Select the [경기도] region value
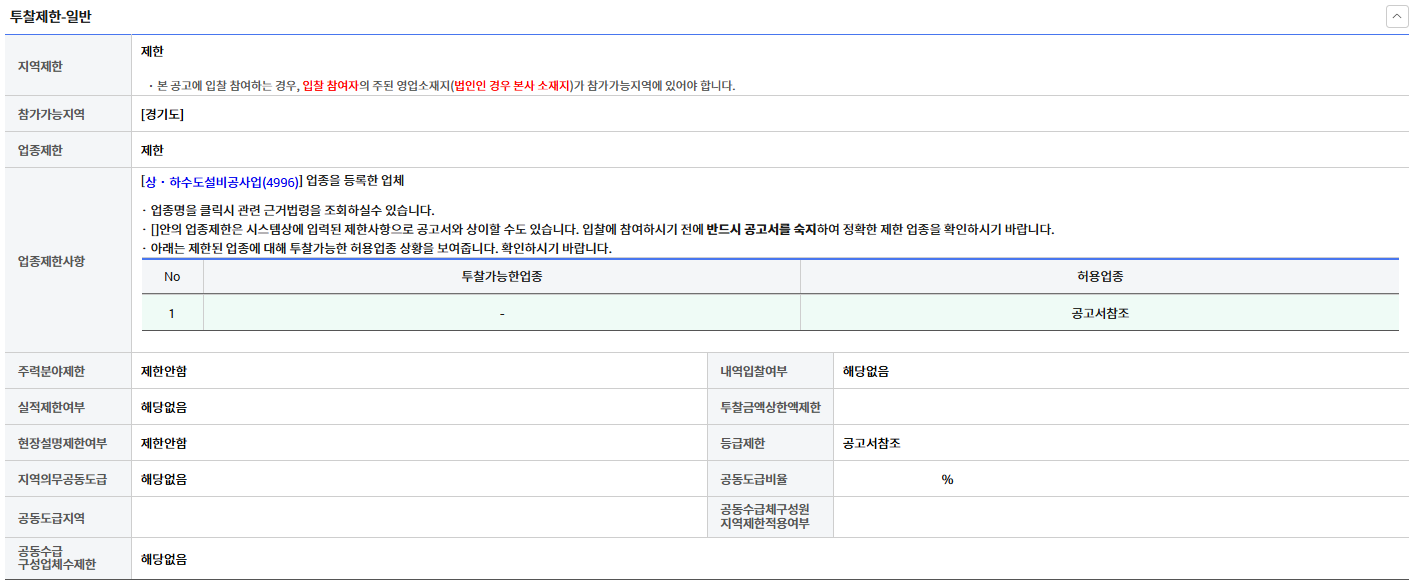Image resolution: width=1417 pixels, height=582 pixels. [x=163, y=114]
